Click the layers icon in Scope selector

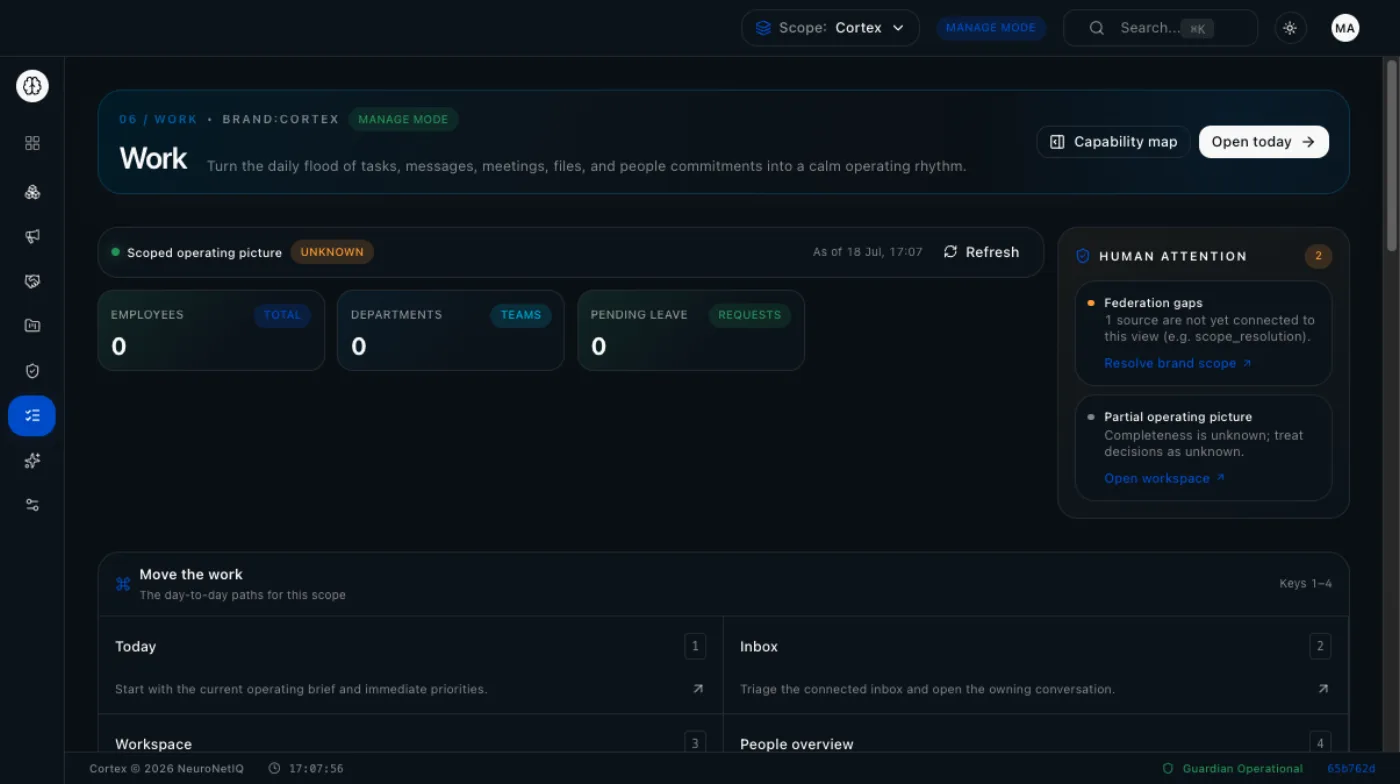pyautogui.click(x=763, y=28)
